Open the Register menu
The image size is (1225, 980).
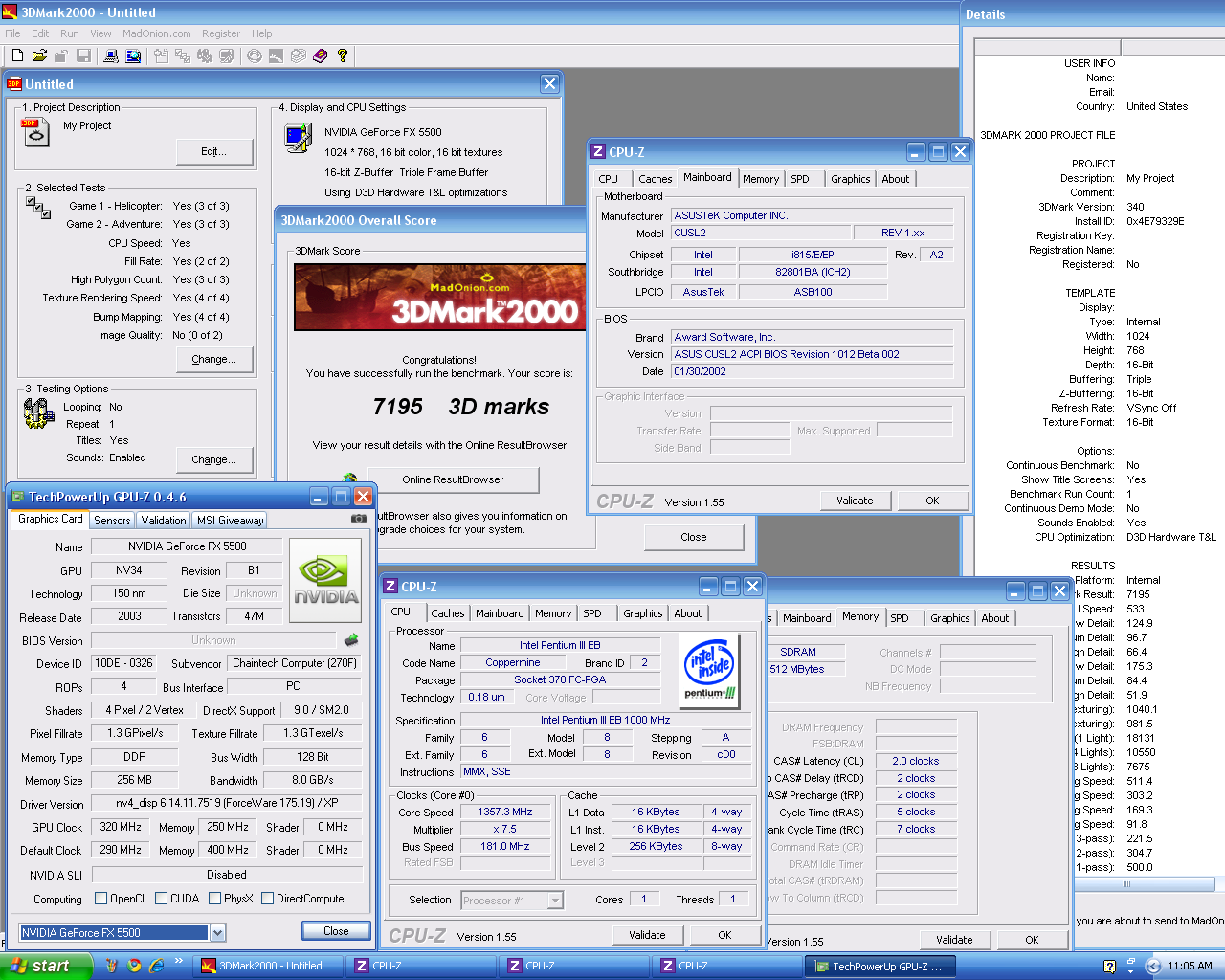[x=220, y=33]
